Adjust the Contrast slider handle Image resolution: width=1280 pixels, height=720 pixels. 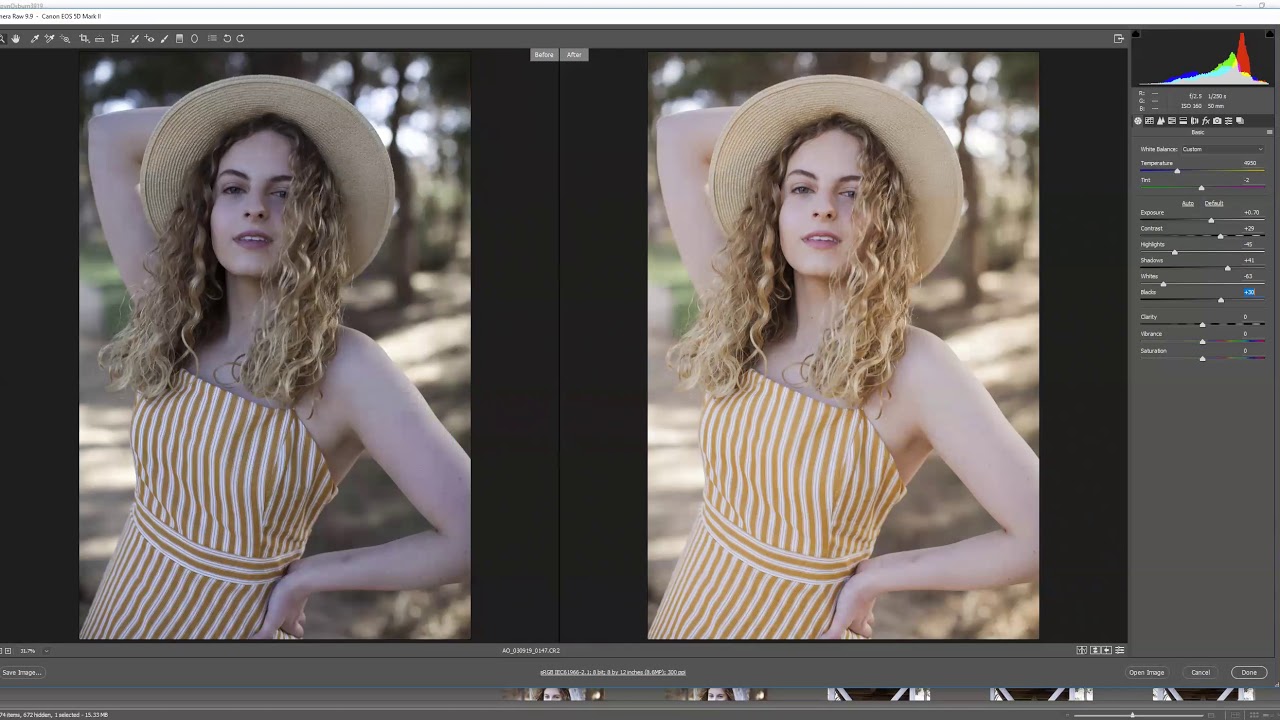(x=1220, y=236)
